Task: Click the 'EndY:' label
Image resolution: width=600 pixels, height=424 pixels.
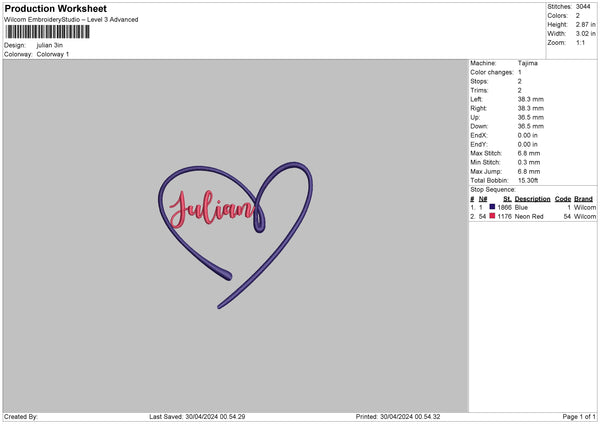Action: [479, 145]
